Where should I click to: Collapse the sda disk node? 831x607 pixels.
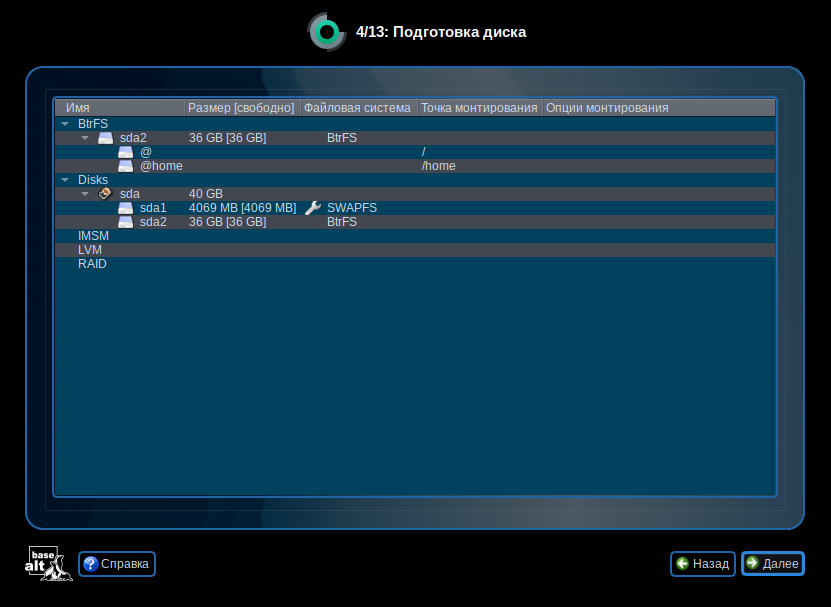coord(85,194)
